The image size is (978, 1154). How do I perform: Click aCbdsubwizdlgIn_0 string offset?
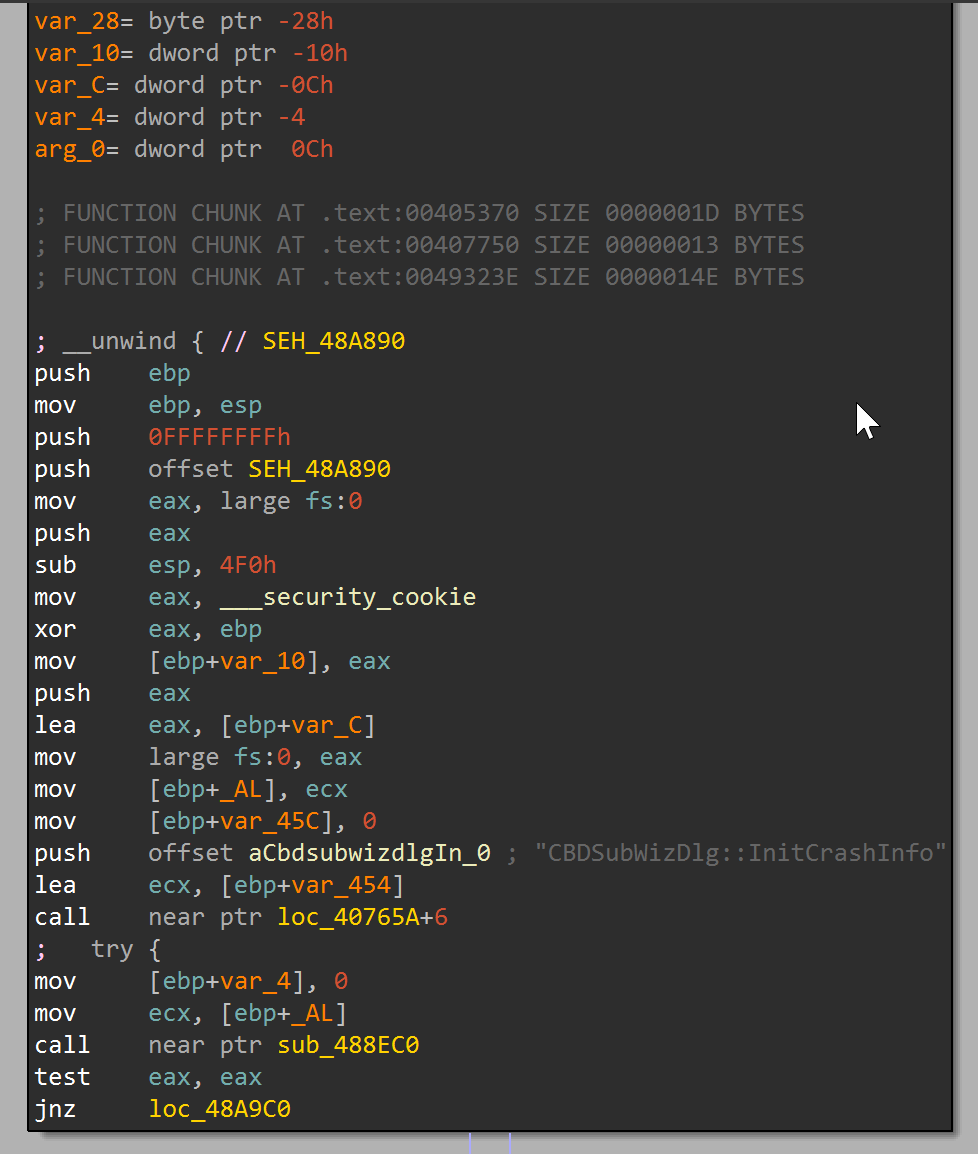[x=369, y=853]
